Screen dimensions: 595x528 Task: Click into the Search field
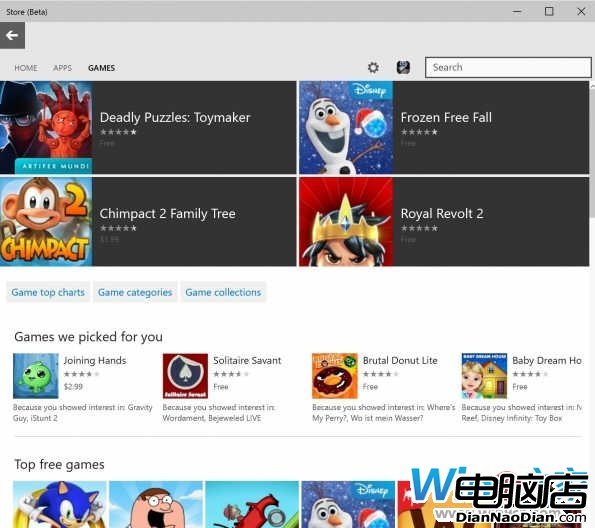tap(508, 68)
